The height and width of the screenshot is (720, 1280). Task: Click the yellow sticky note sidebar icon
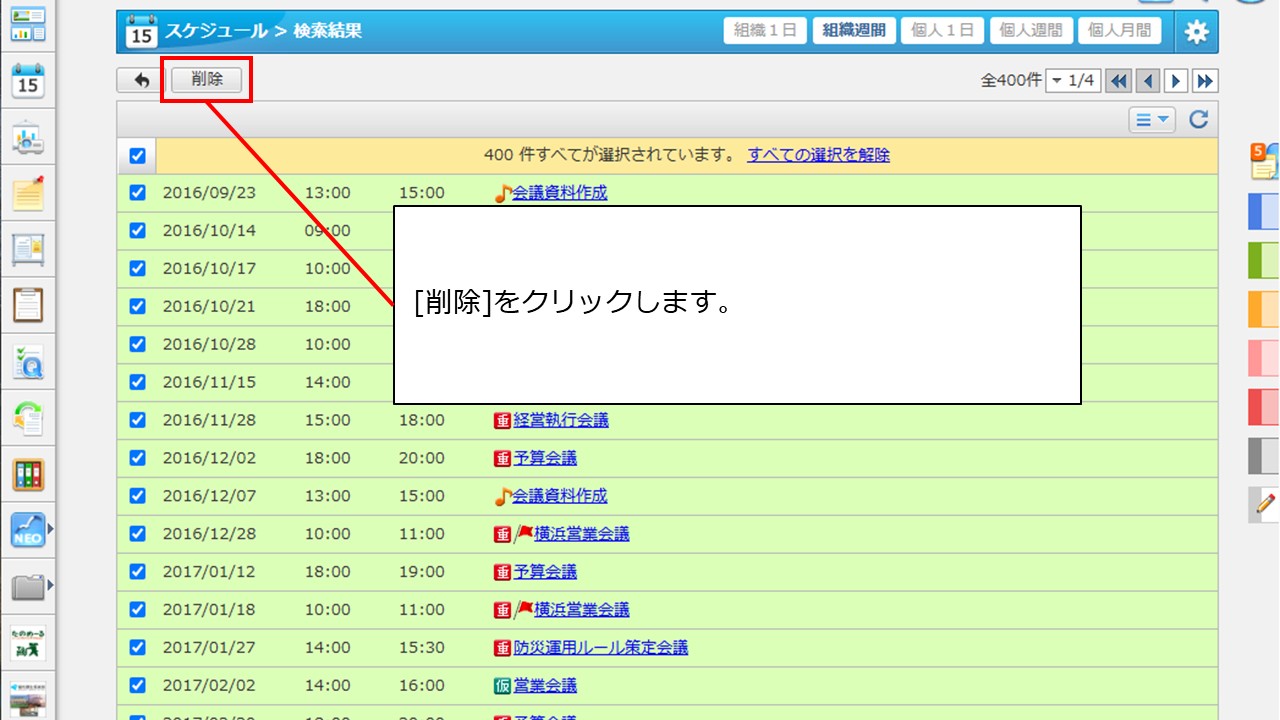coord(28,193)
